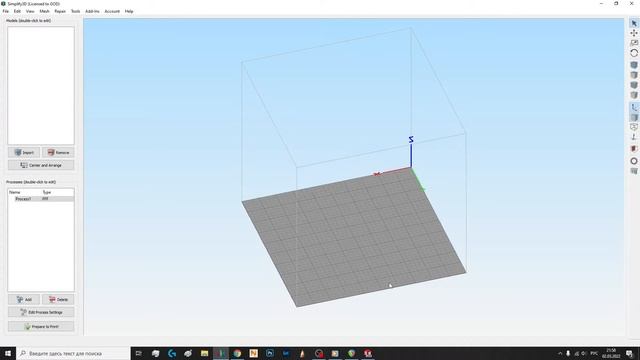640x360 pixels.
Task: Show hidden system tray icons
Action: click(560, 353)
